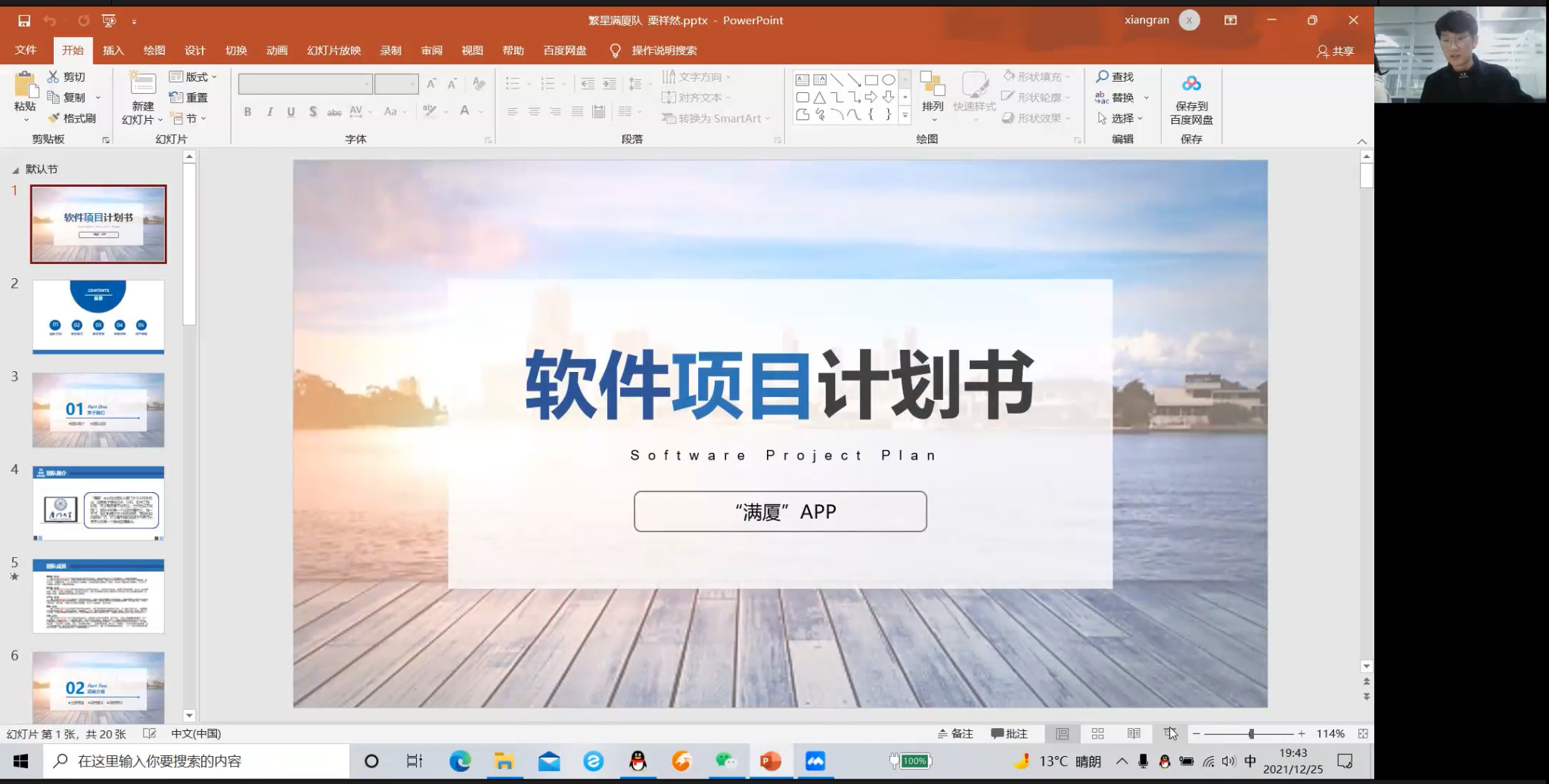Click the Save icon in quick access toolbar
1549x784 pixels.
pos(24,21)
